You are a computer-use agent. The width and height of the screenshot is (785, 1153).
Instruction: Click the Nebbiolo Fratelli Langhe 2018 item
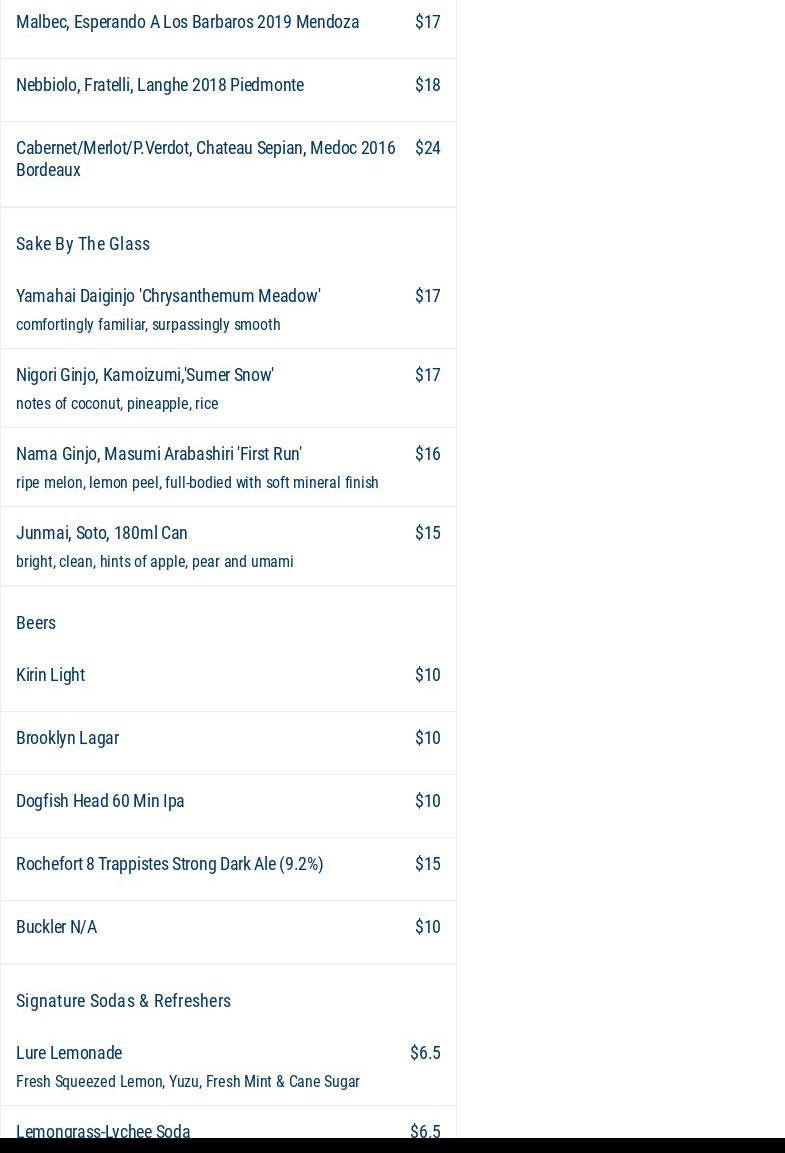[x=160, y=85]
